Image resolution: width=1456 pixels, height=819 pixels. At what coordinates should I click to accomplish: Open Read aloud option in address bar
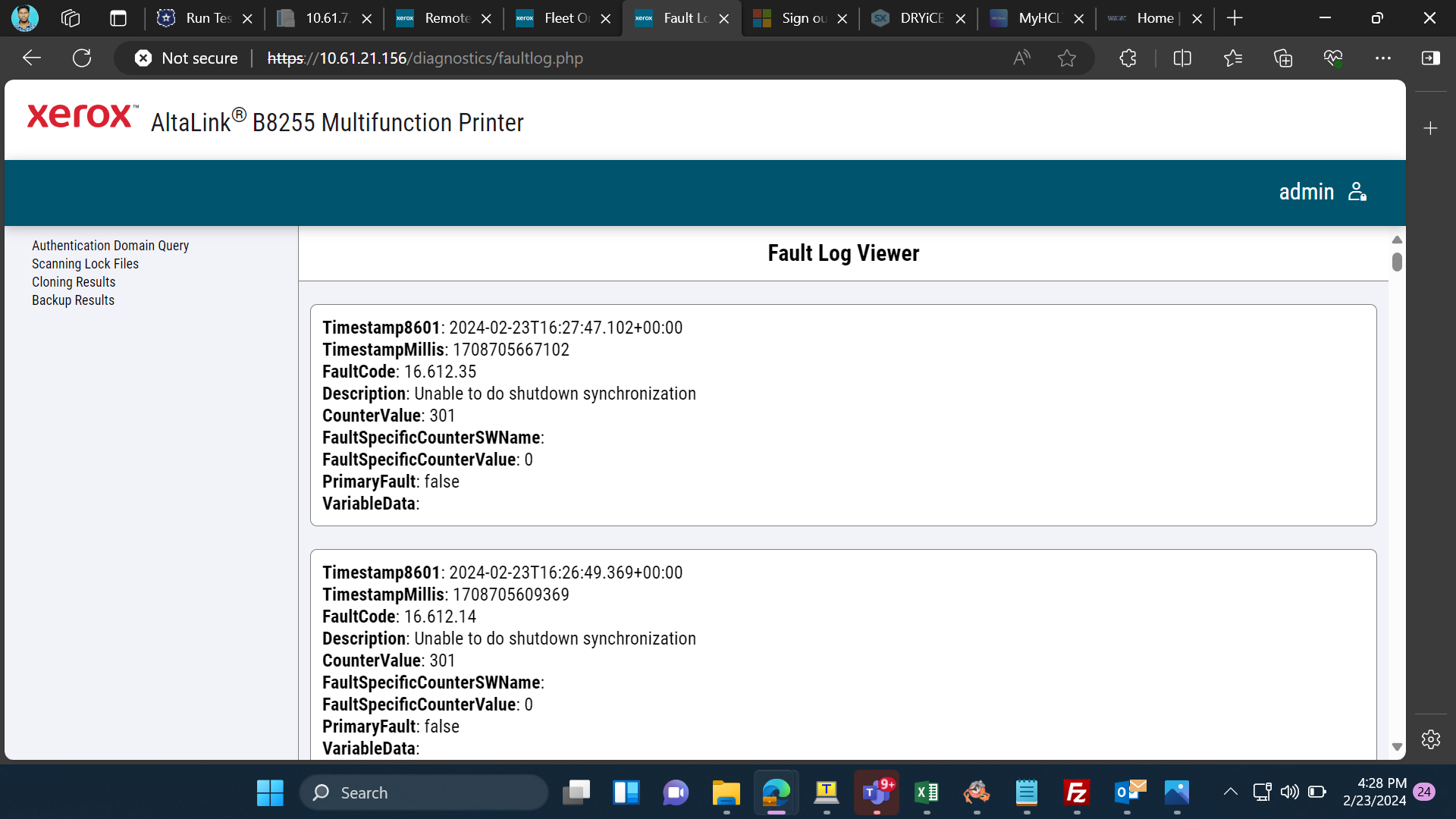[1021, 58]
